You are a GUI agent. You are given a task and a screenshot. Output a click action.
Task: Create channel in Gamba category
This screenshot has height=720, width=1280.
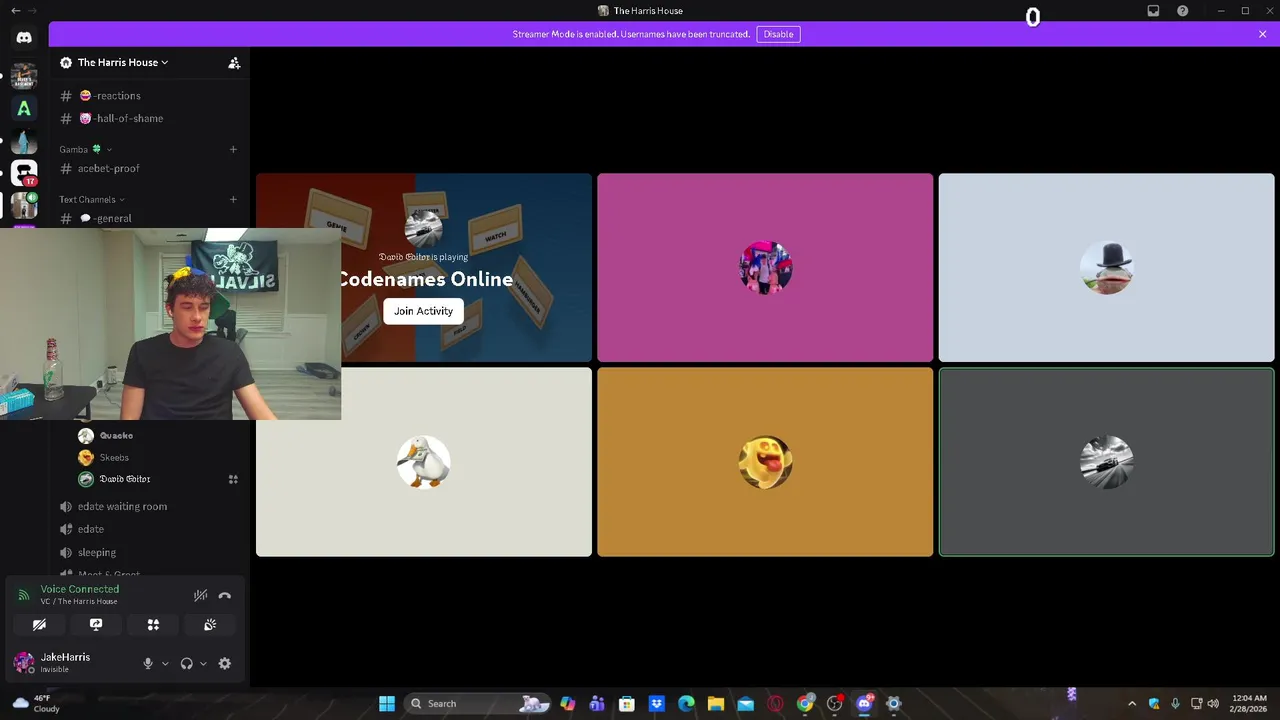pyautogui.click(x=233, y=149)
